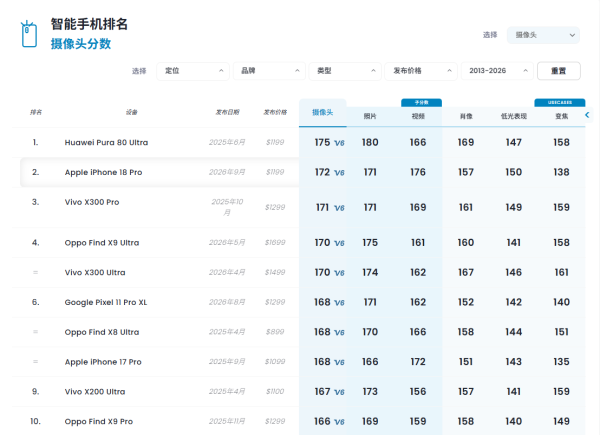Open Apple iPhone 17 Pro device link
This screenshot has height=435, width=600.
tap(103, 362)
